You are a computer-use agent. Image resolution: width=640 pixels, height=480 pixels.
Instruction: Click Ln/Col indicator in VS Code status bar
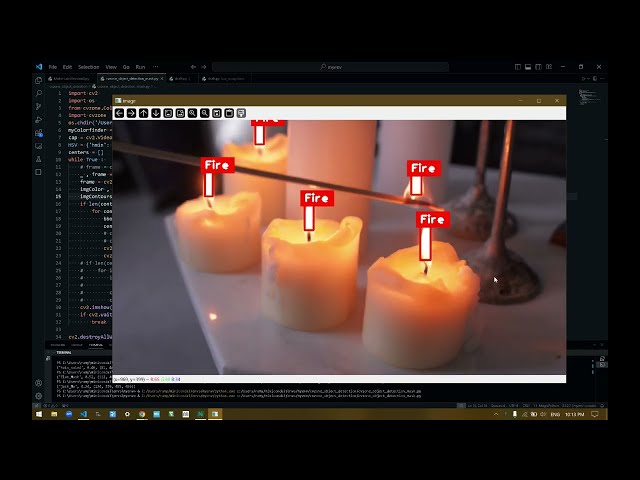pos(477,406)
